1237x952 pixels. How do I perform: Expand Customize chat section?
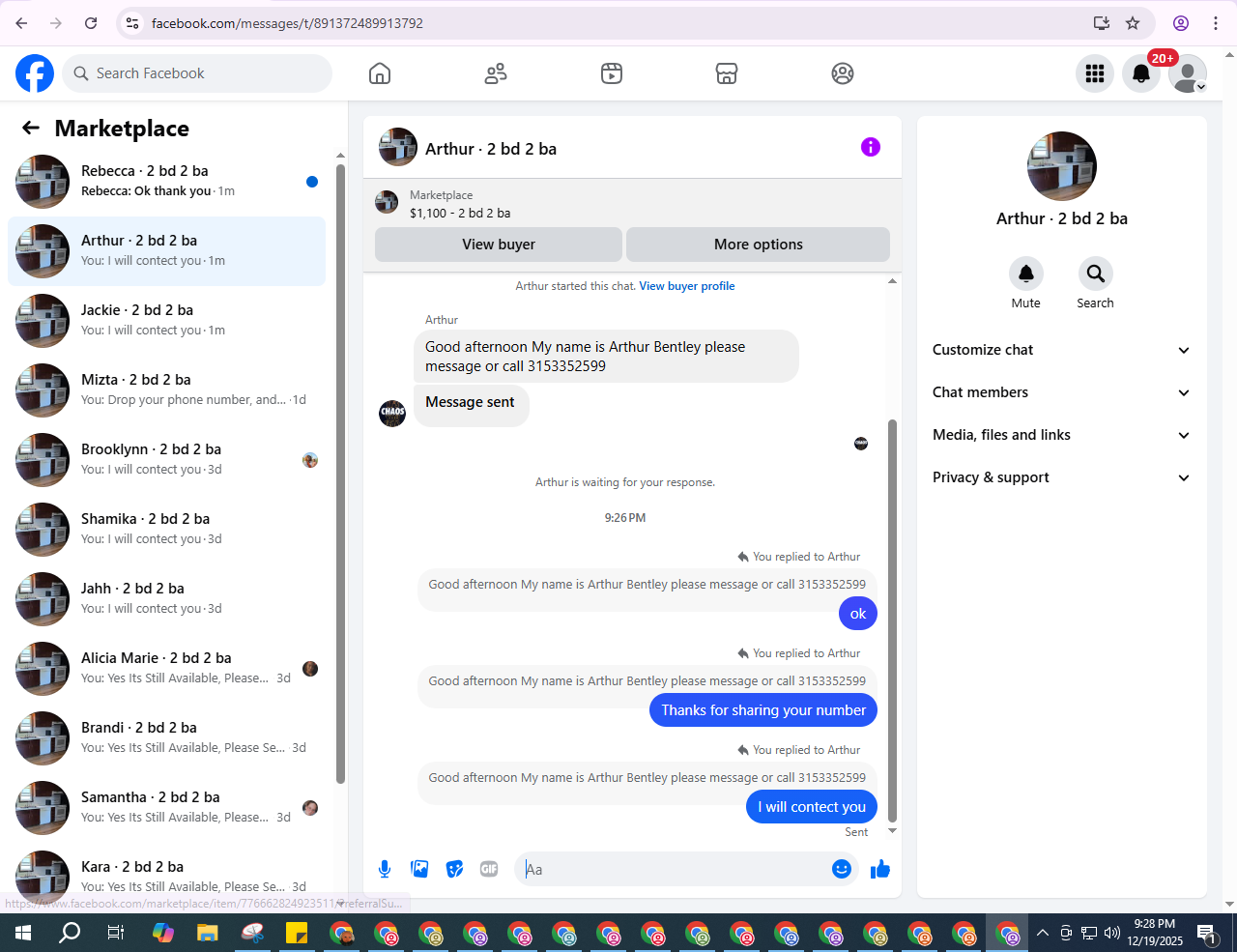[x=1061, y=350]
